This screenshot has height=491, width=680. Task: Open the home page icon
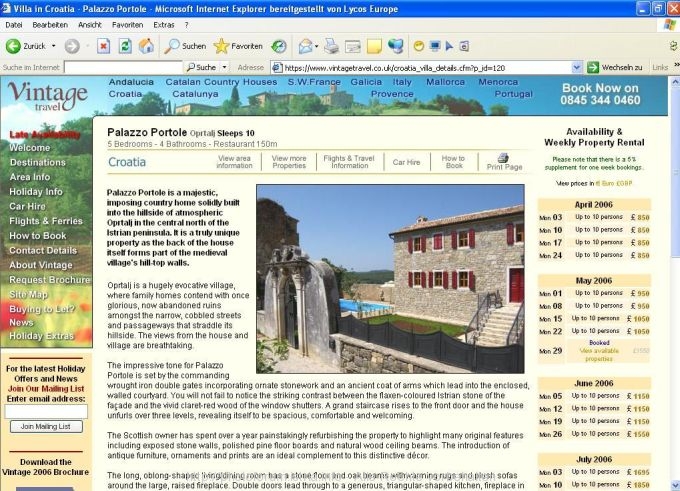[146, 46]
